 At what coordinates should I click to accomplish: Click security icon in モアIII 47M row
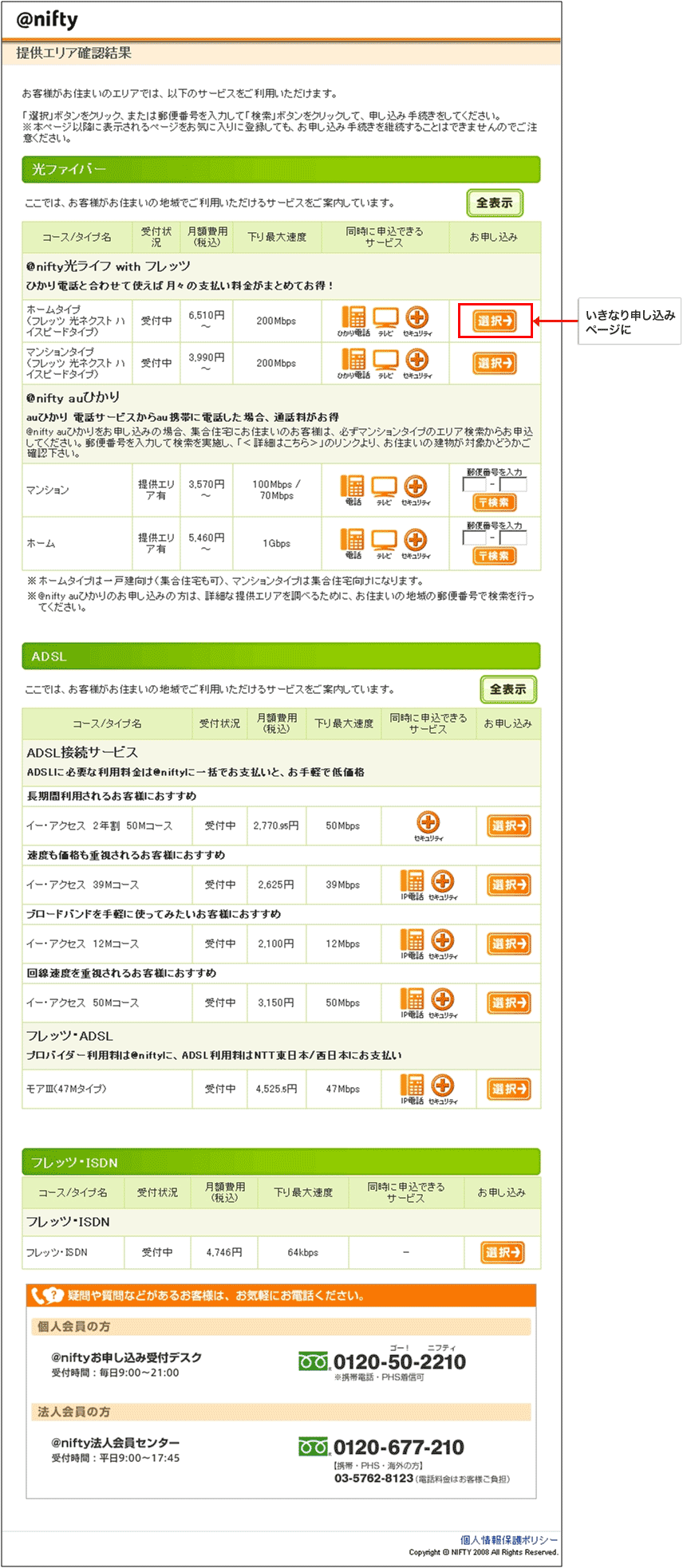(x=443, y=1089)
